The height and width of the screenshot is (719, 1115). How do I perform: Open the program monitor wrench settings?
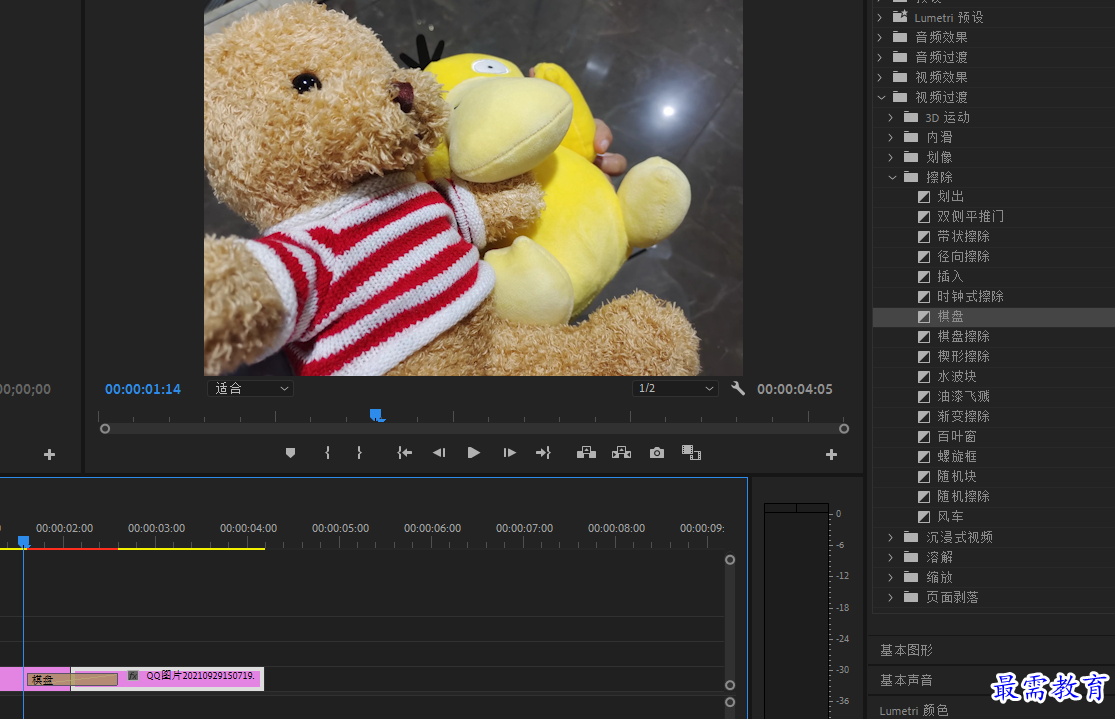click(738, 388)
